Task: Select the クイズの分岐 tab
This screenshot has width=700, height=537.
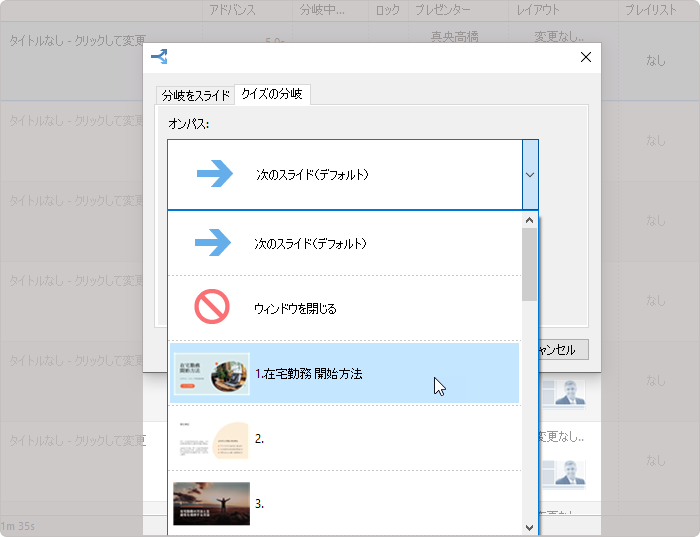Action: pos(272,95)
